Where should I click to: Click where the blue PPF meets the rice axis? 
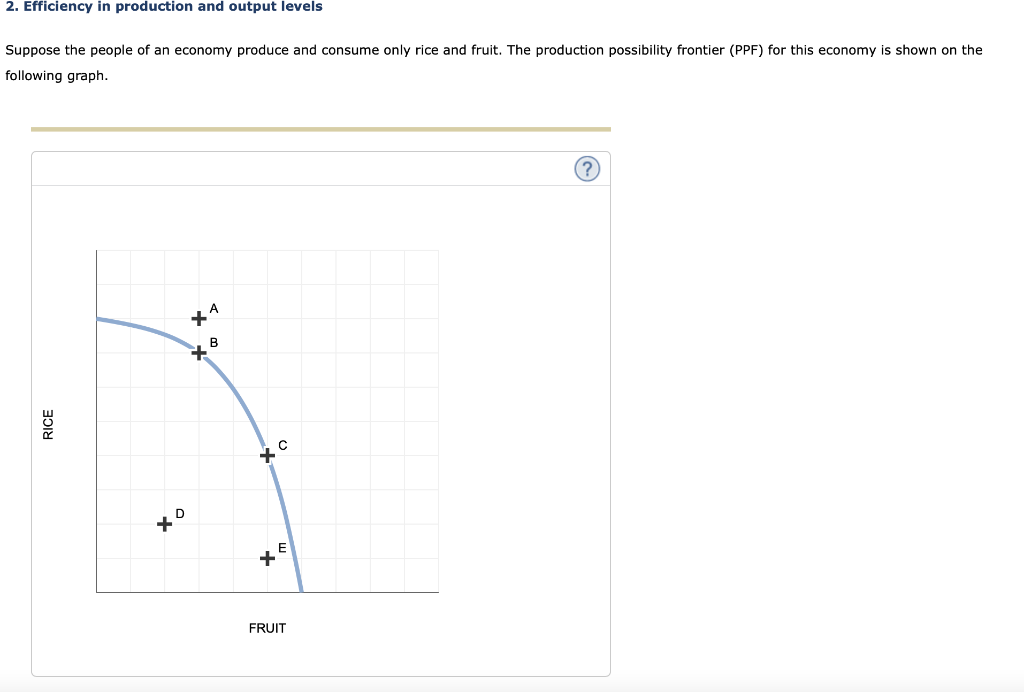point(98,319)
